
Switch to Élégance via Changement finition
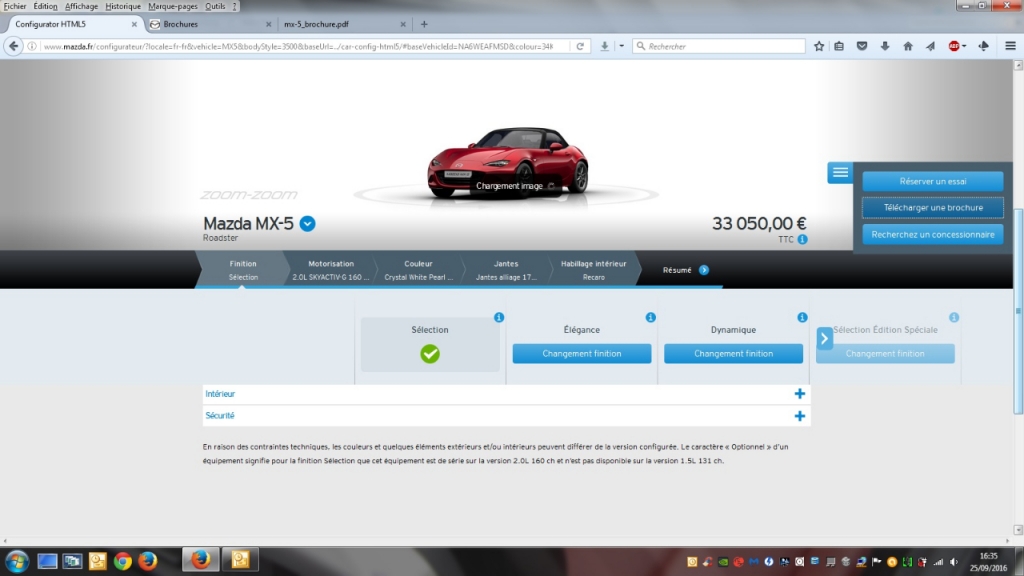click(x=581, y=354)
